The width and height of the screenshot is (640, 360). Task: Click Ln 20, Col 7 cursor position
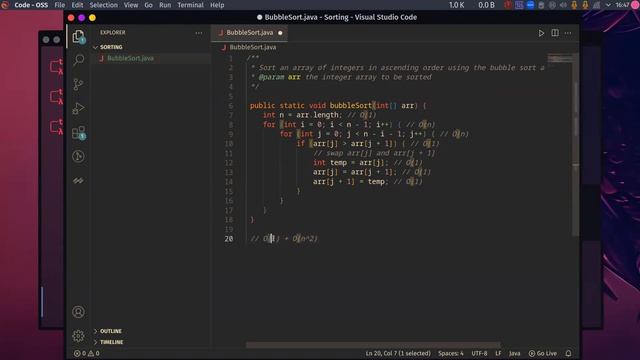tap(398, 353)
